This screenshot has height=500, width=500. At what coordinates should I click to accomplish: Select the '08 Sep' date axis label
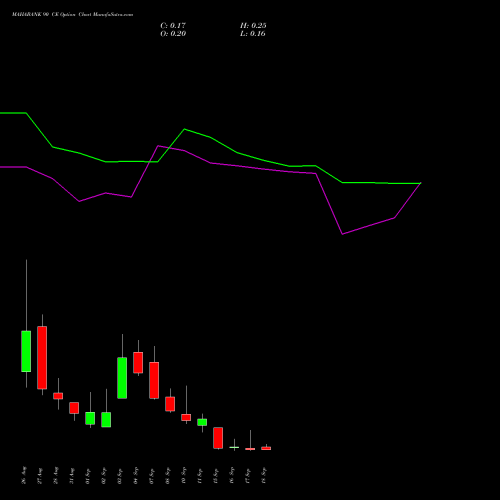[x=168, y=476]
